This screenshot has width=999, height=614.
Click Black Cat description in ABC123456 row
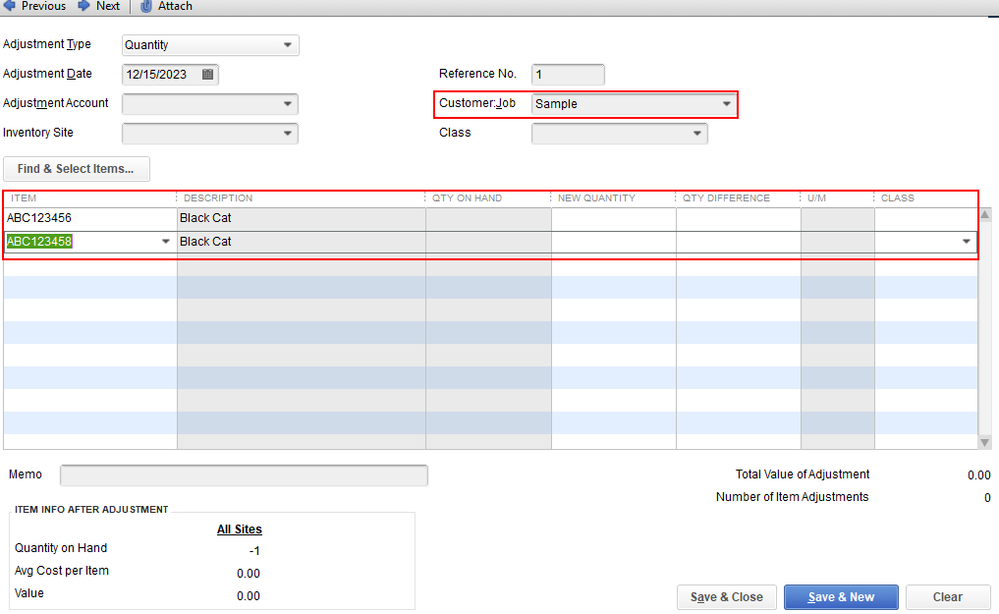point(301,218)
